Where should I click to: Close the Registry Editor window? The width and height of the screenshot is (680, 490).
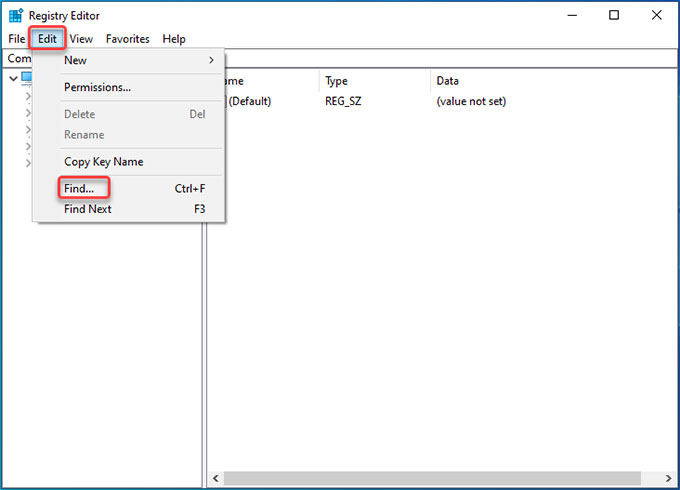coord(657,16)
